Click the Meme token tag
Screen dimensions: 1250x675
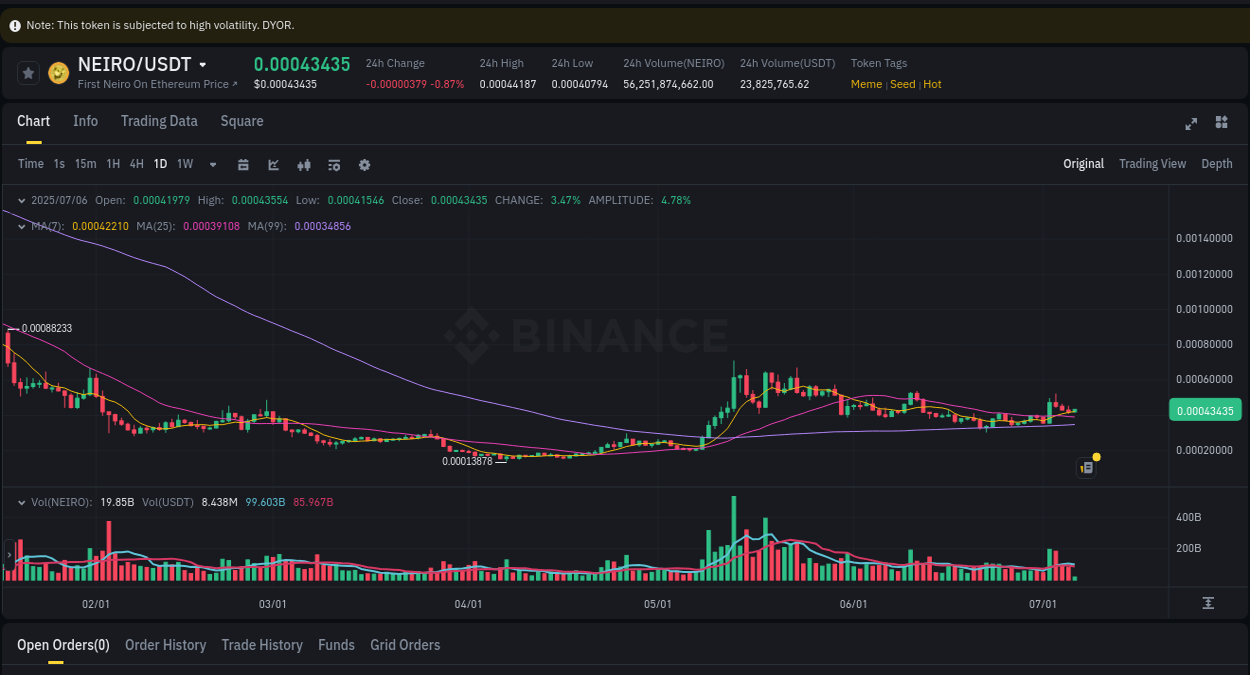866,84
